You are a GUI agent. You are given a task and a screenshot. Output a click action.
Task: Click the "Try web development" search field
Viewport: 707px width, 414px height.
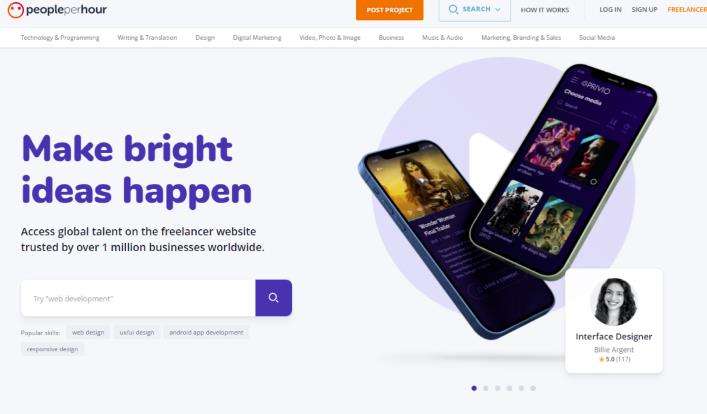(138, 298)
